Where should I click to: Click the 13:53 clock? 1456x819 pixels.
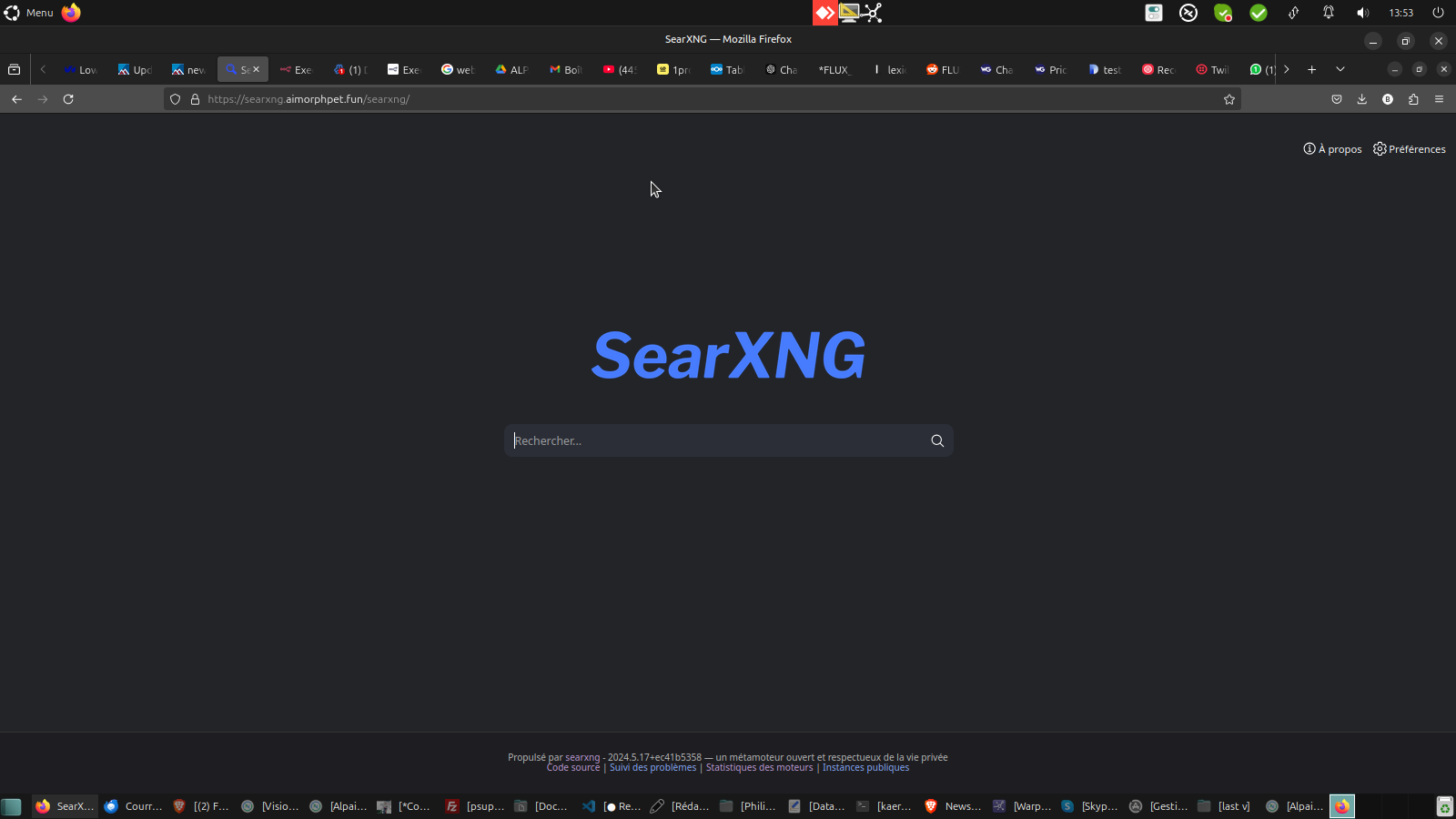[1400, 13]
